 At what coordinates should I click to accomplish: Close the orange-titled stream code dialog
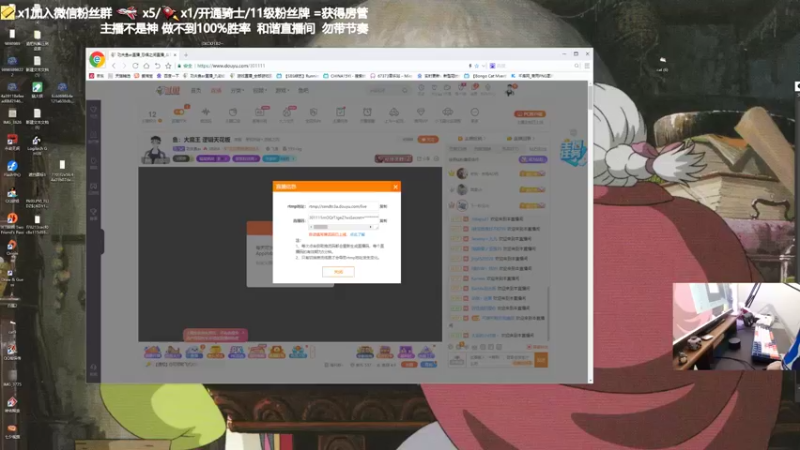pos(395,187)
